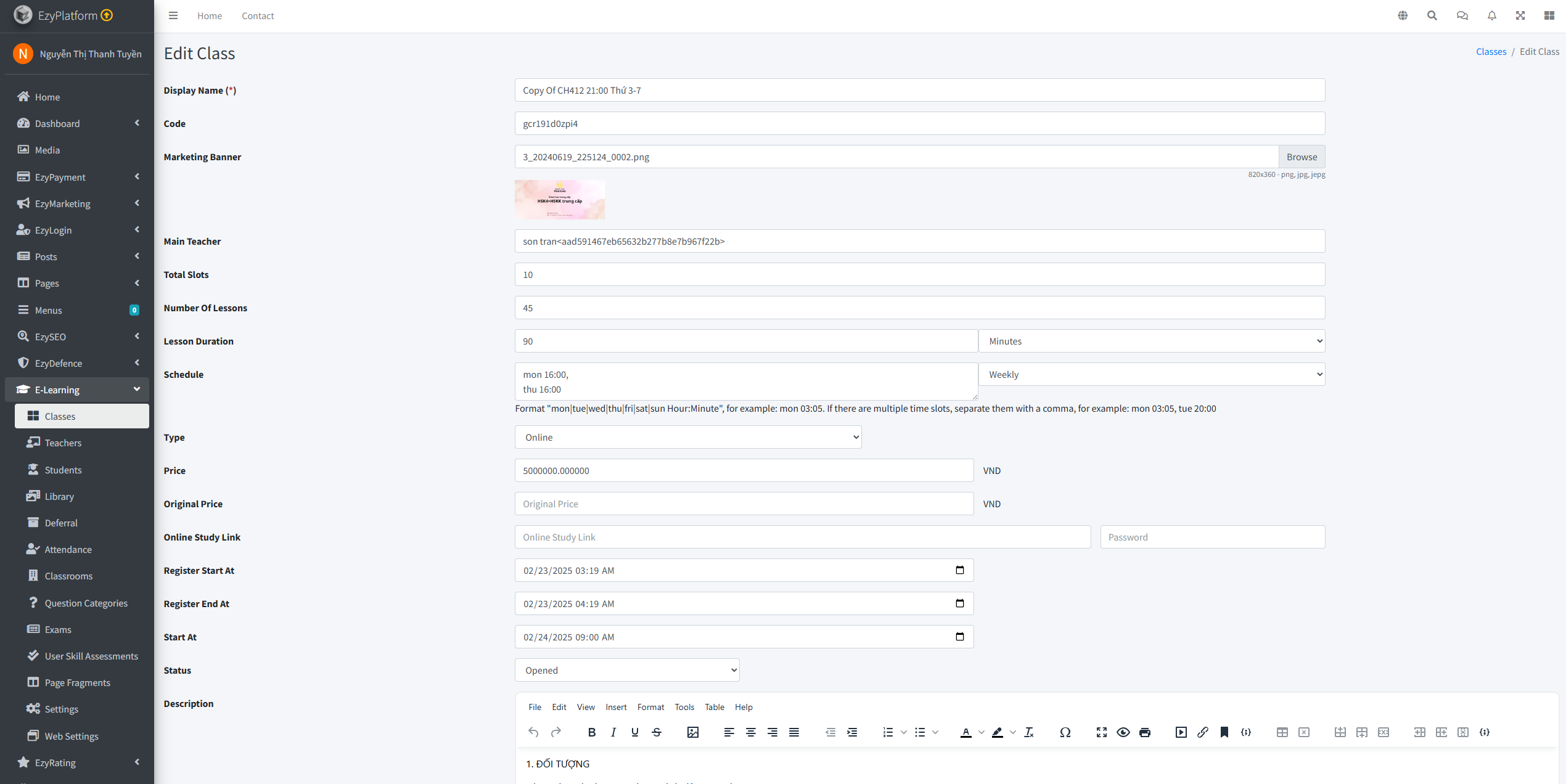Open the notifications bell icon
The height and width of the screenshot is (784, 1566).
1491,16
